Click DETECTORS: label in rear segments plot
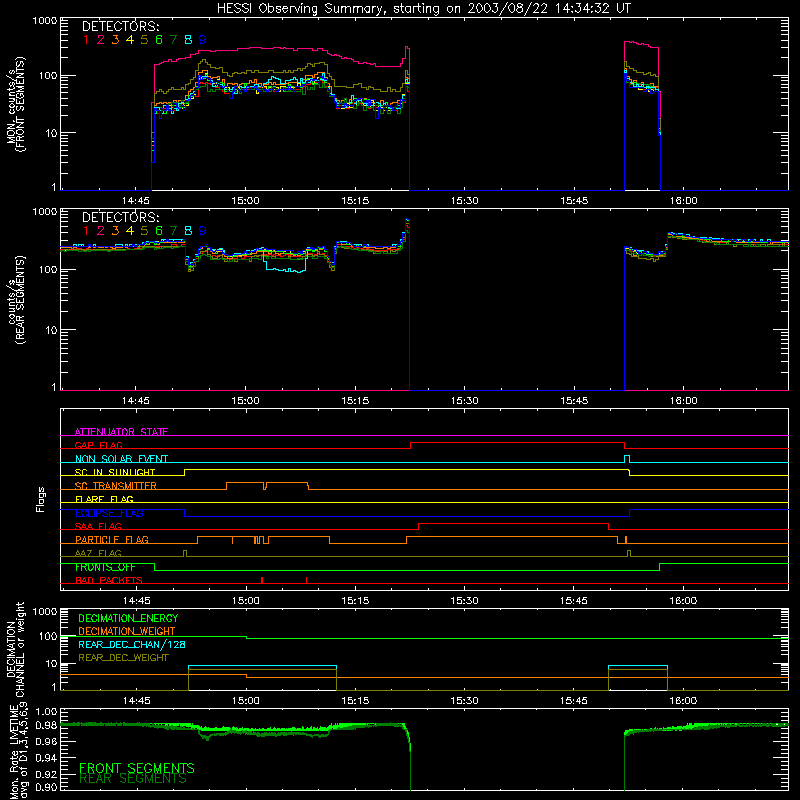The height and width of the screenshot is (800, 800). pos(120,217)
